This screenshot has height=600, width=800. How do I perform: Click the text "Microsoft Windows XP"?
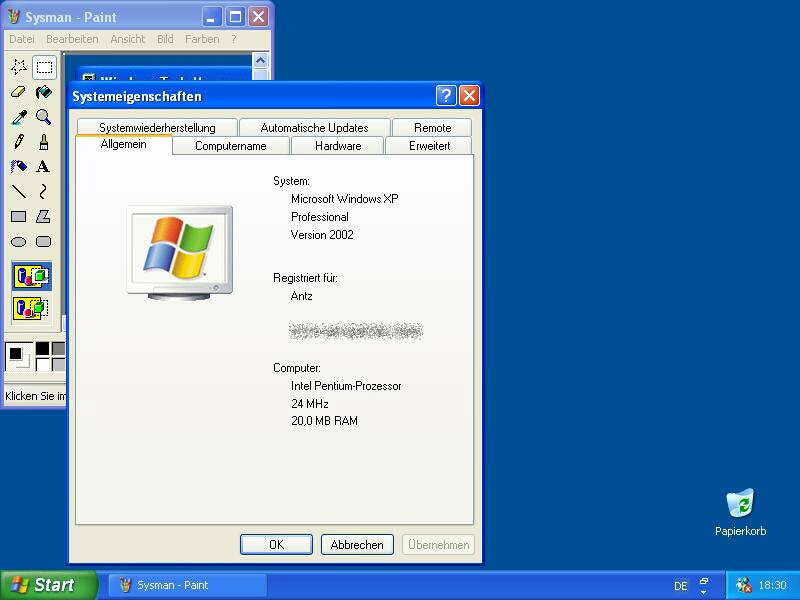(x=345, y=199)
